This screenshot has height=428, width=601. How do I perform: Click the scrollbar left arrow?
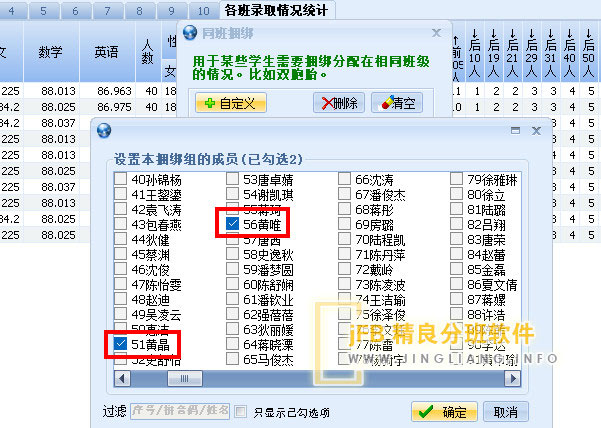(122, 379)
